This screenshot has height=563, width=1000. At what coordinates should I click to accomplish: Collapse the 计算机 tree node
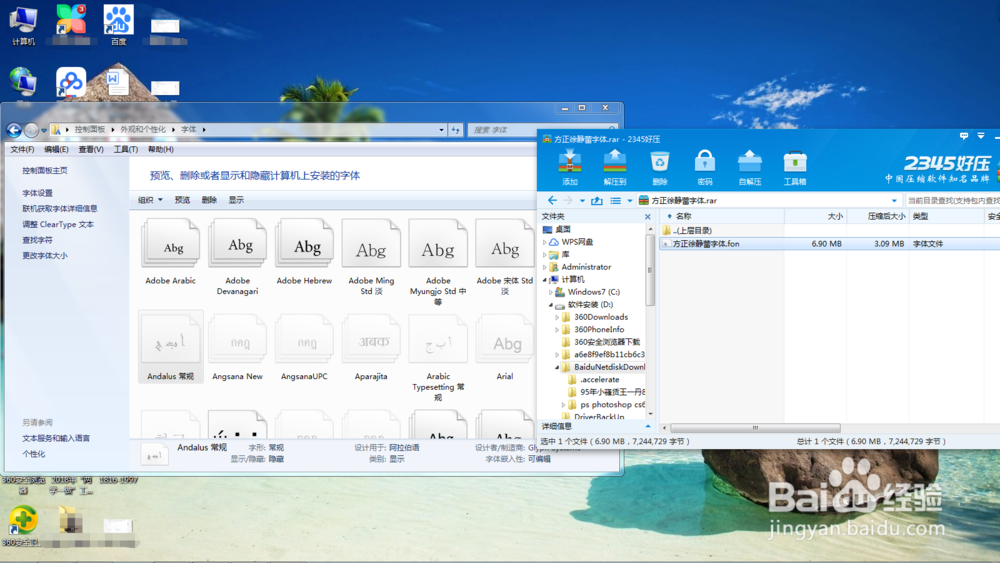(544, 279)
